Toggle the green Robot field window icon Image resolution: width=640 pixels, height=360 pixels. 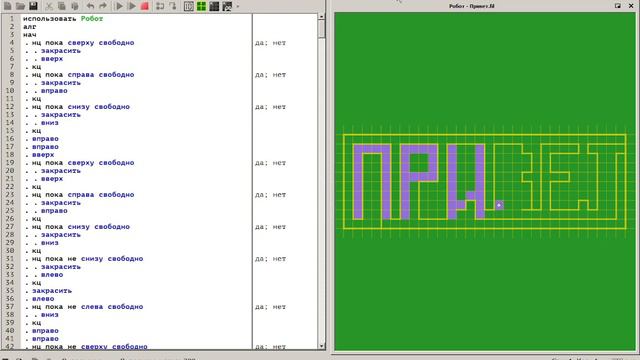[201, 6]
